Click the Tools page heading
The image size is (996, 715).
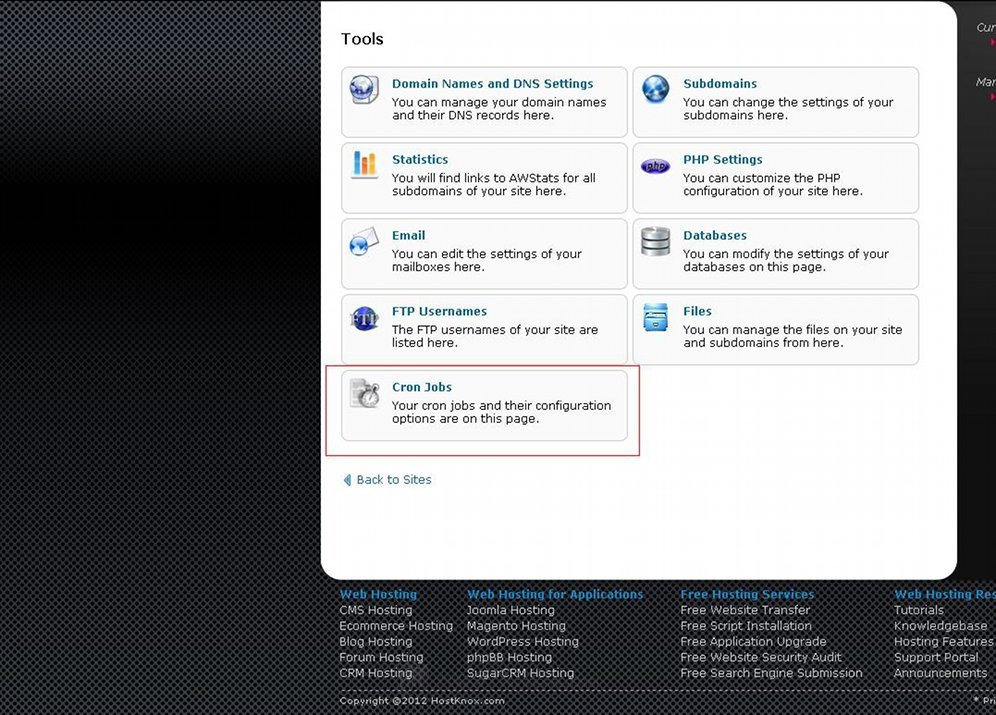[362, 39]
